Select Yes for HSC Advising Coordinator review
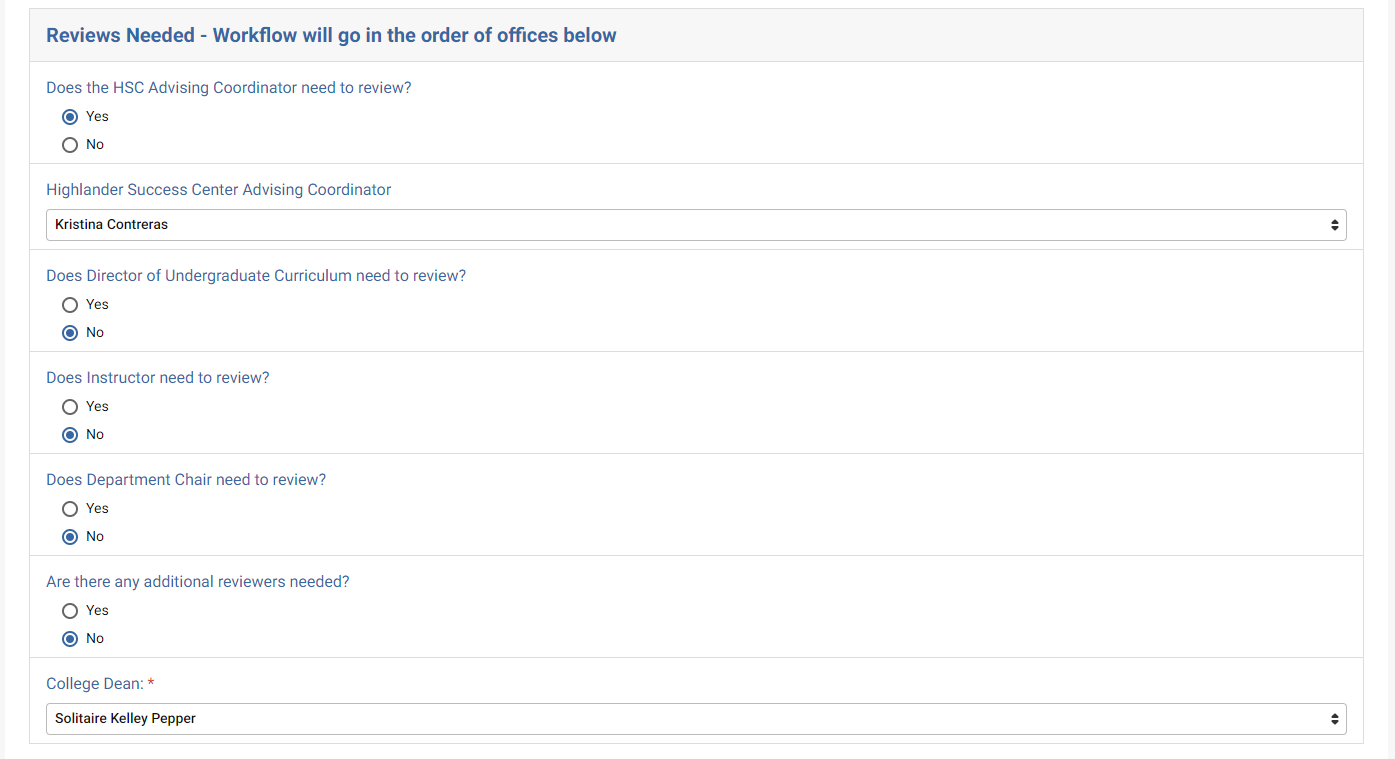The width and height of the screenshot is (1395, 759). (x=70, y=117)
